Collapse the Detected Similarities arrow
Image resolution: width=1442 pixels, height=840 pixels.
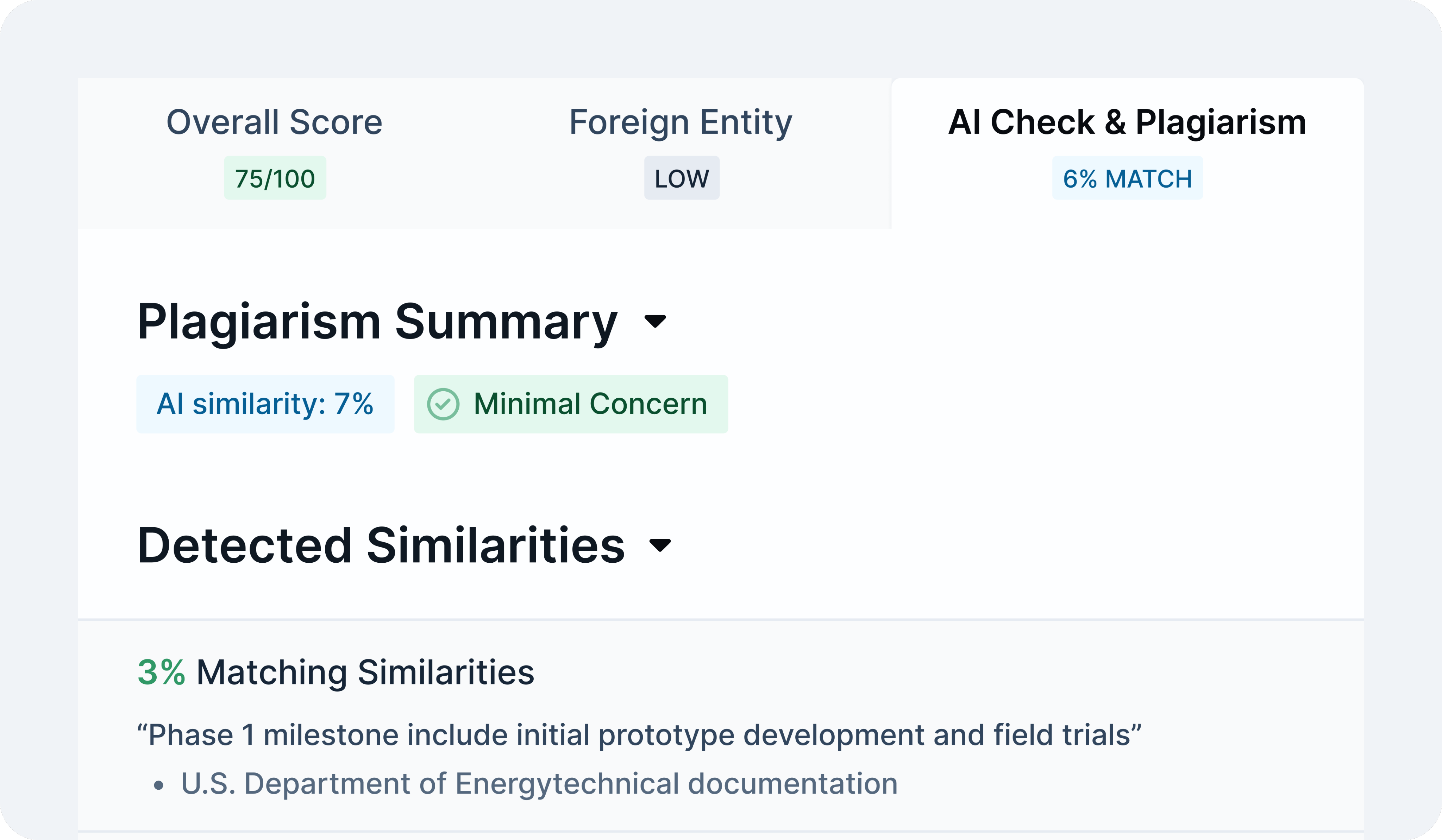tap(660, 545)
